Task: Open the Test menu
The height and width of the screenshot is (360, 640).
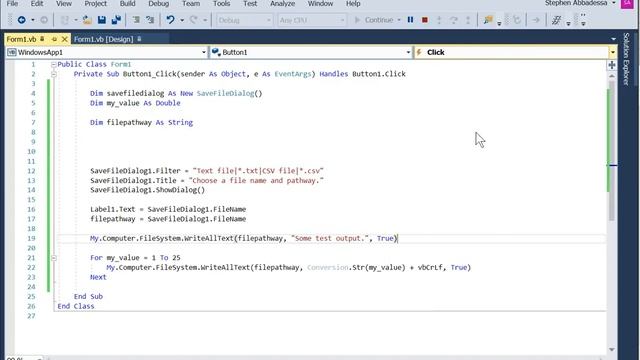Action: 250,4
